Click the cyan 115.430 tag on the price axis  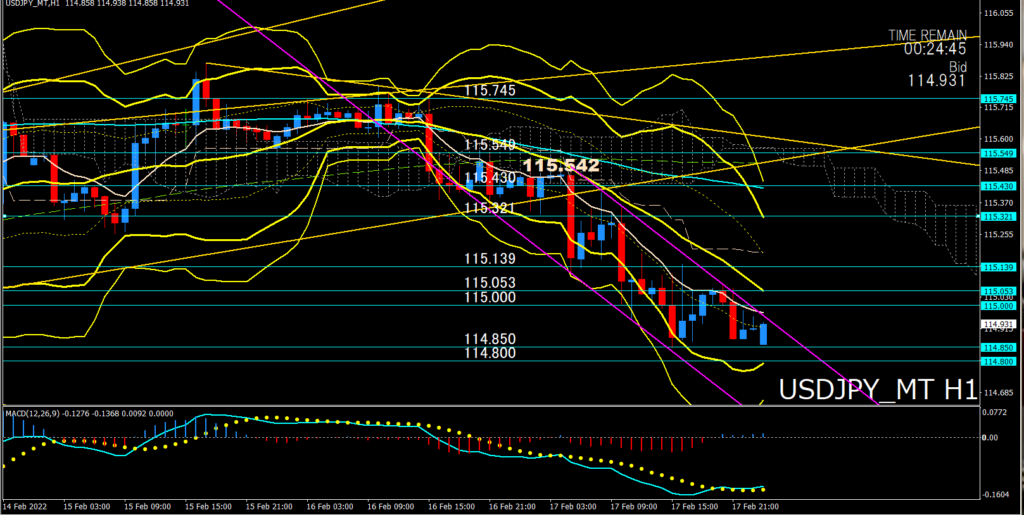(997, 186)
